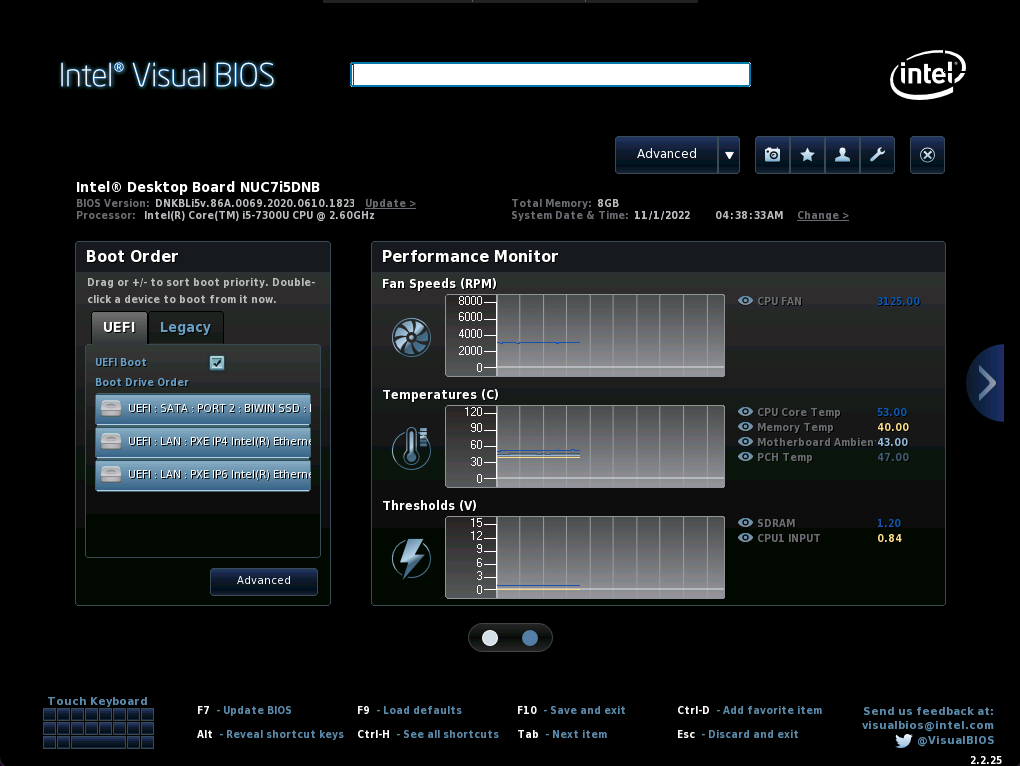Image resolution: width=1020 pixels, height=766 pixels.
Task: Open the Touch Keyboard icon
Action: (98, 728)
